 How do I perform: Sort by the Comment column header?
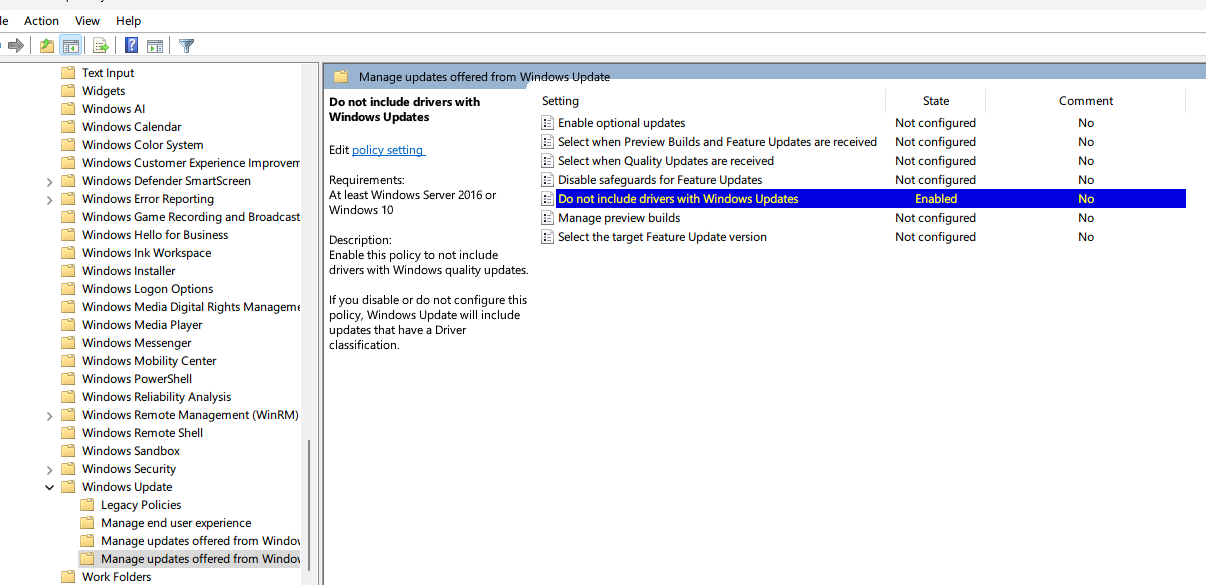coord(1086,101)
